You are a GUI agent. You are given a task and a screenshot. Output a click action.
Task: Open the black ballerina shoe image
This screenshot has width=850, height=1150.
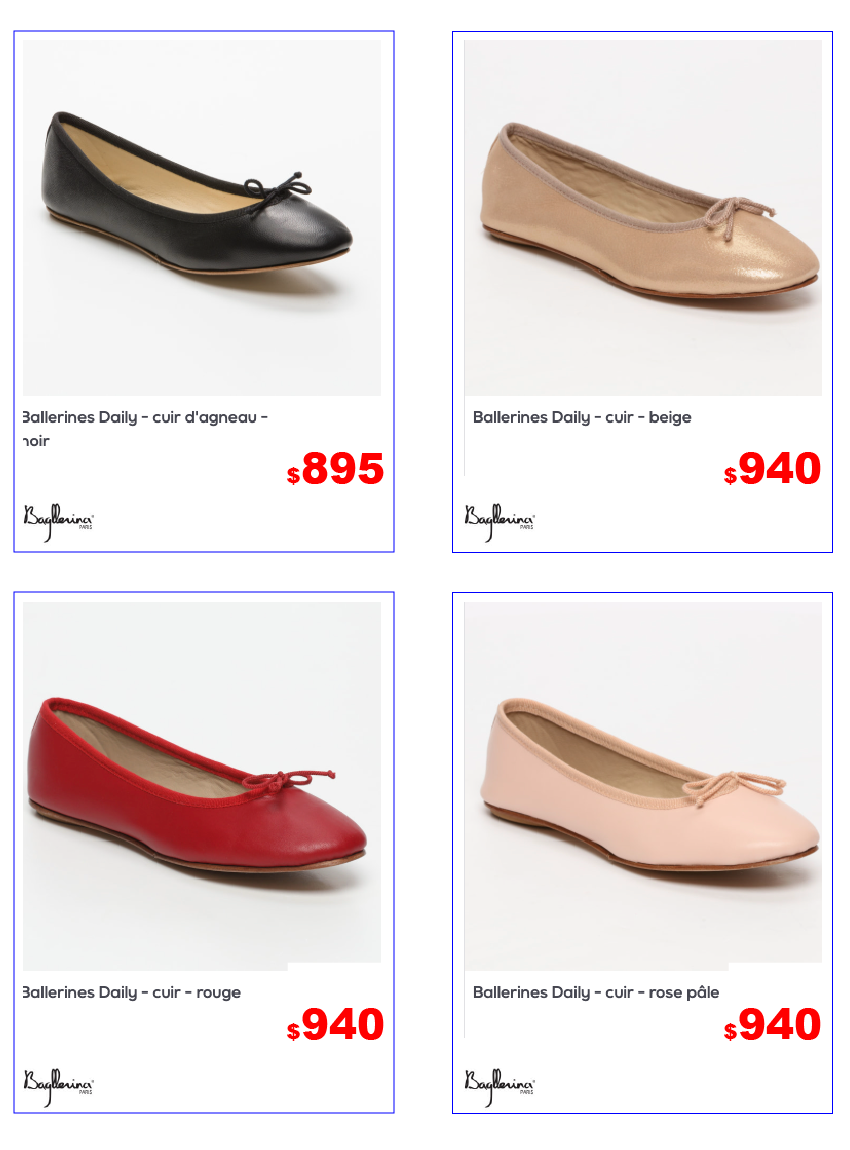202,218
